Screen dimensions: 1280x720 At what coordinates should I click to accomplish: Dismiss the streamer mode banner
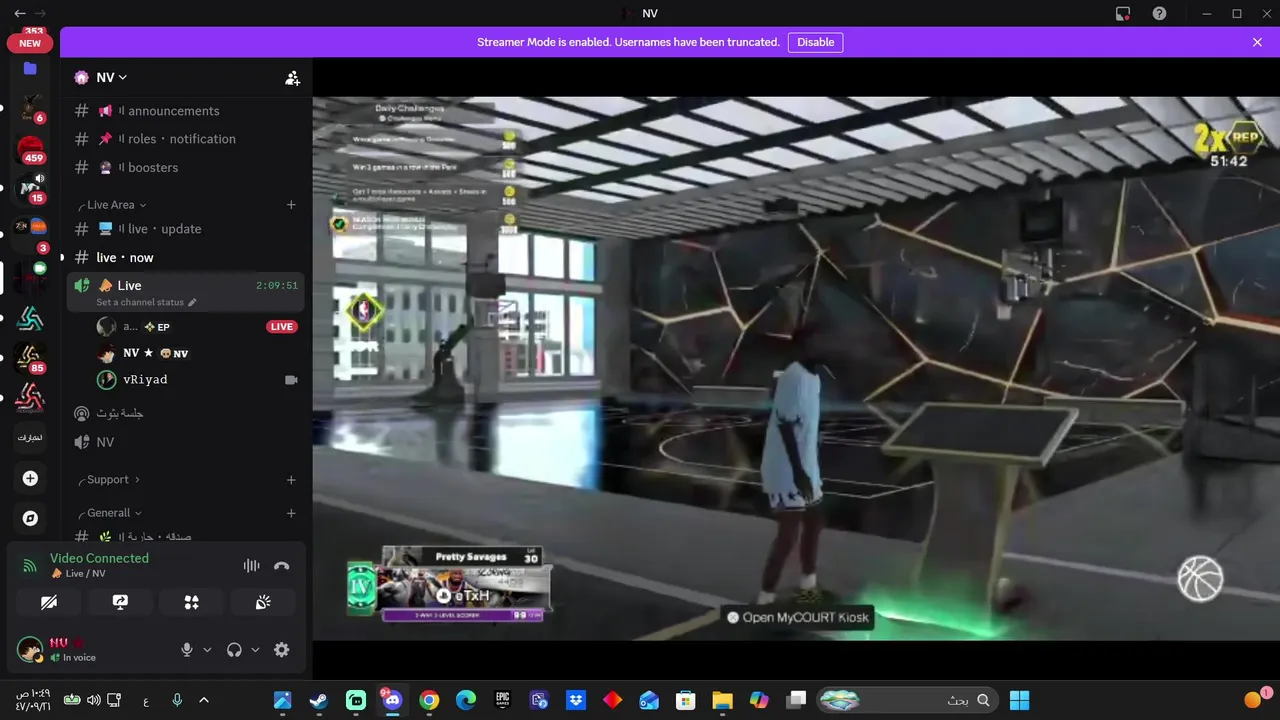1257,42
